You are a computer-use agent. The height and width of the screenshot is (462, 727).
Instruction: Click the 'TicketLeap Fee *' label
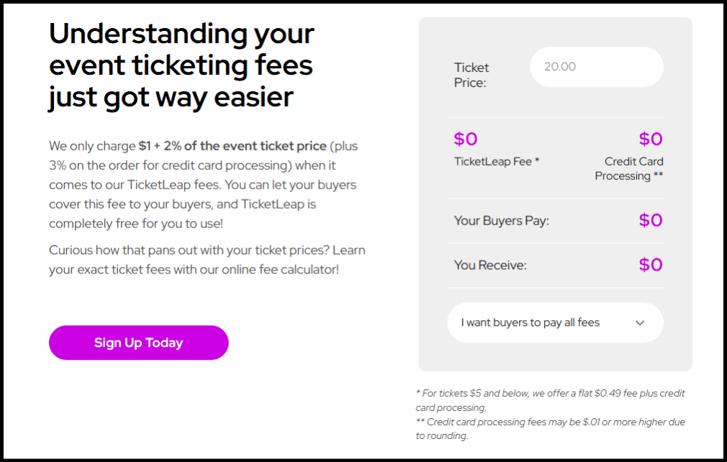[x=497, y=161]
